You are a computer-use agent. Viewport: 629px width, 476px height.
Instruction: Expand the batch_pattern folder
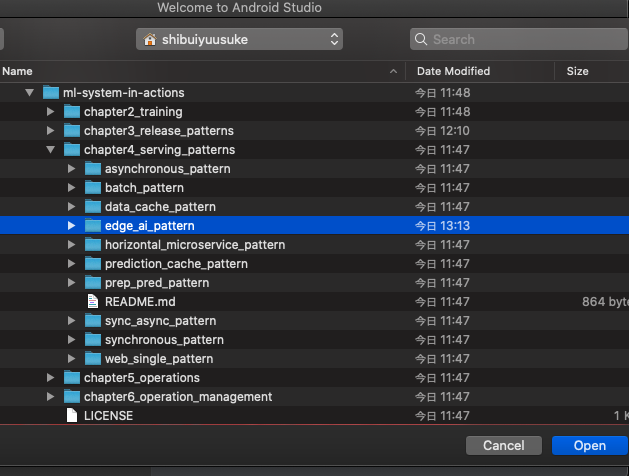(x=71, y=188)
